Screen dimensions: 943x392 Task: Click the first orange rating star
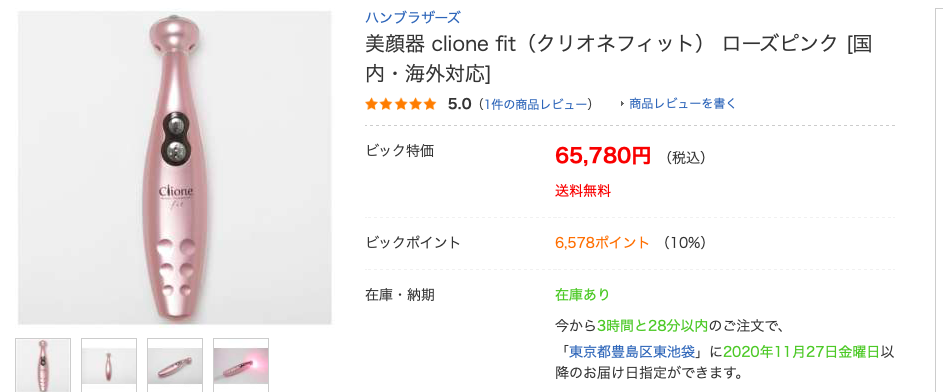pos(371,104)
